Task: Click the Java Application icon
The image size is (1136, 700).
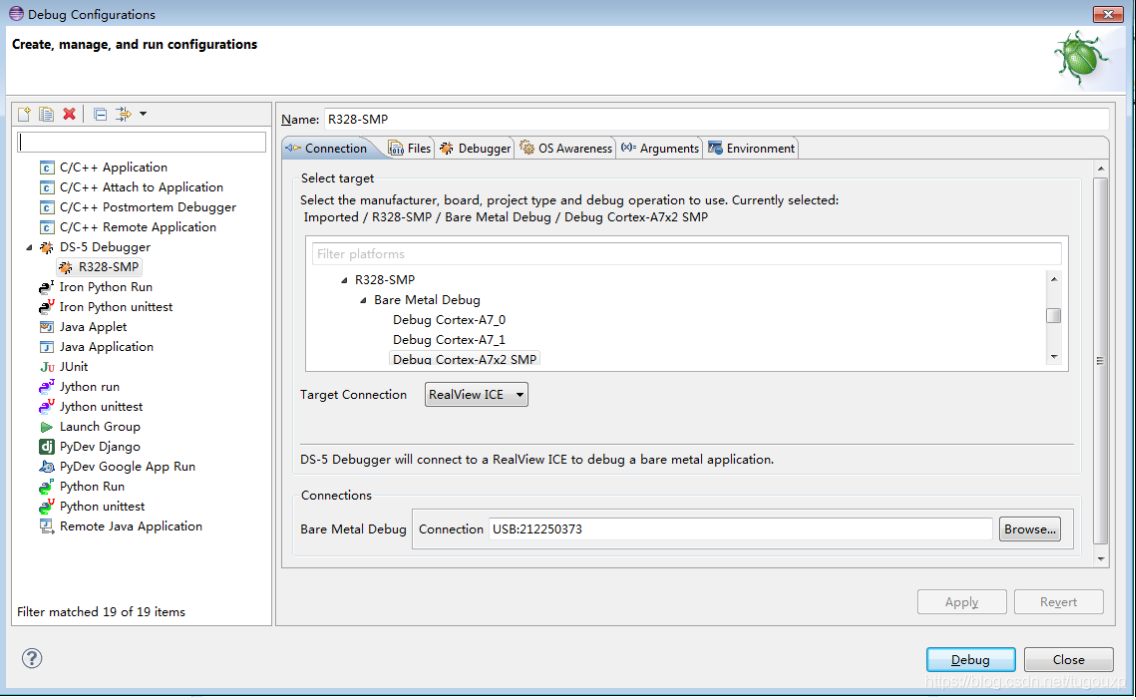Action: 46,347
